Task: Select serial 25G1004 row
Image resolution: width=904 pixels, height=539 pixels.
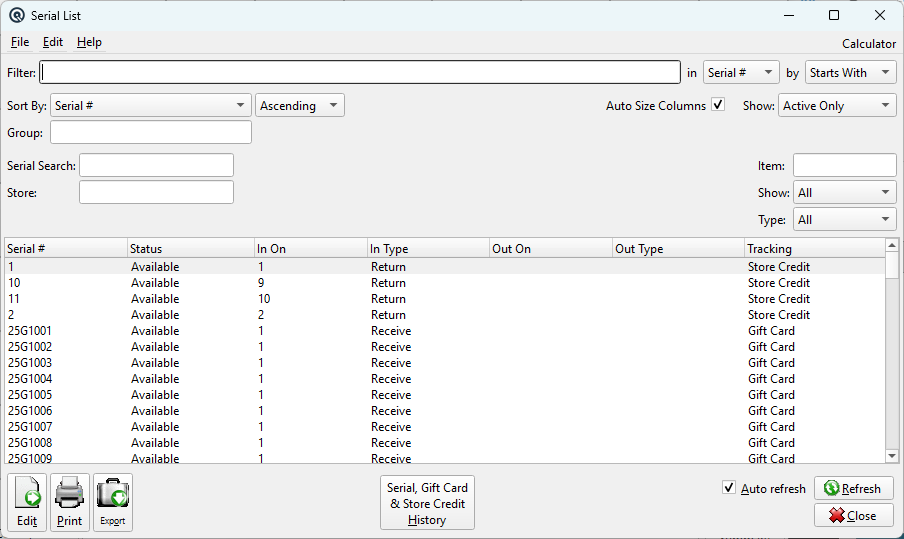Action: coord(445,379)
